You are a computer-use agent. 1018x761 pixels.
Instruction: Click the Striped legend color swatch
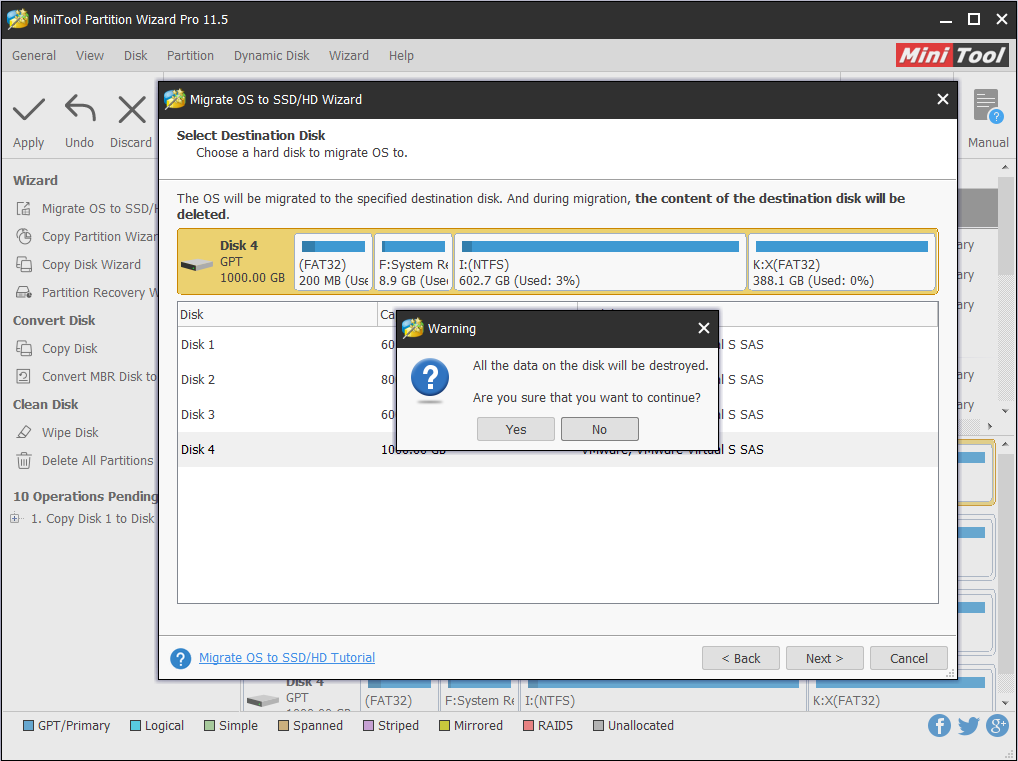click(368, 726)
